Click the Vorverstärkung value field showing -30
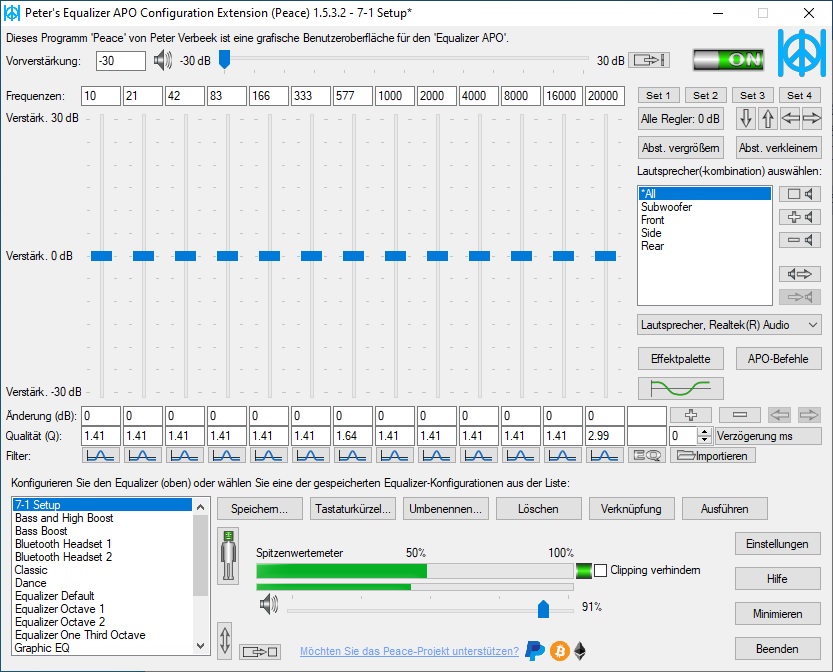 click(121, 61)
